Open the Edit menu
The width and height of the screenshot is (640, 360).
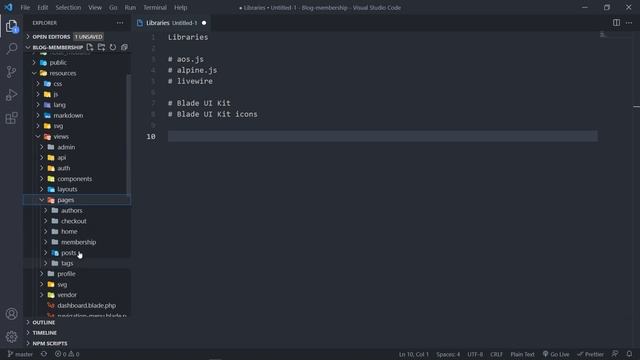point(42,7)
